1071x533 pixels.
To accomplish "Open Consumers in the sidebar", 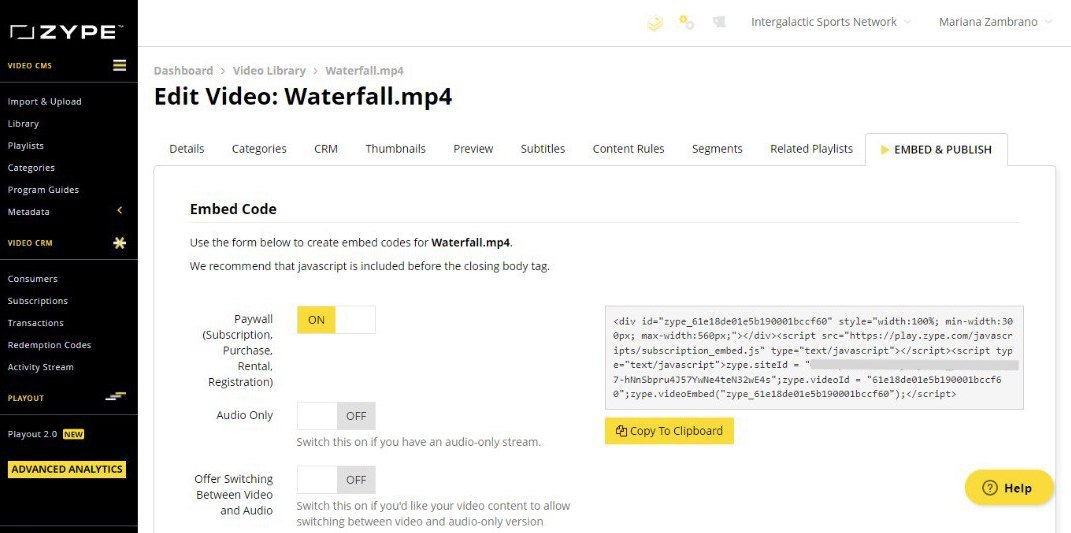I will pos(32,279).
